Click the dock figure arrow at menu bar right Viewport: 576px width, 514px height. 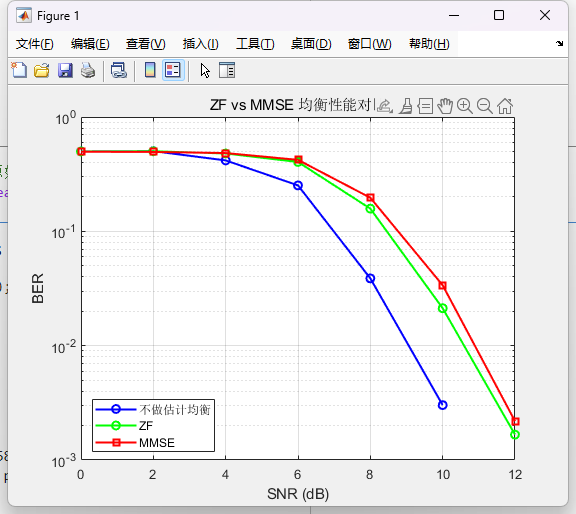pos(559,43)
